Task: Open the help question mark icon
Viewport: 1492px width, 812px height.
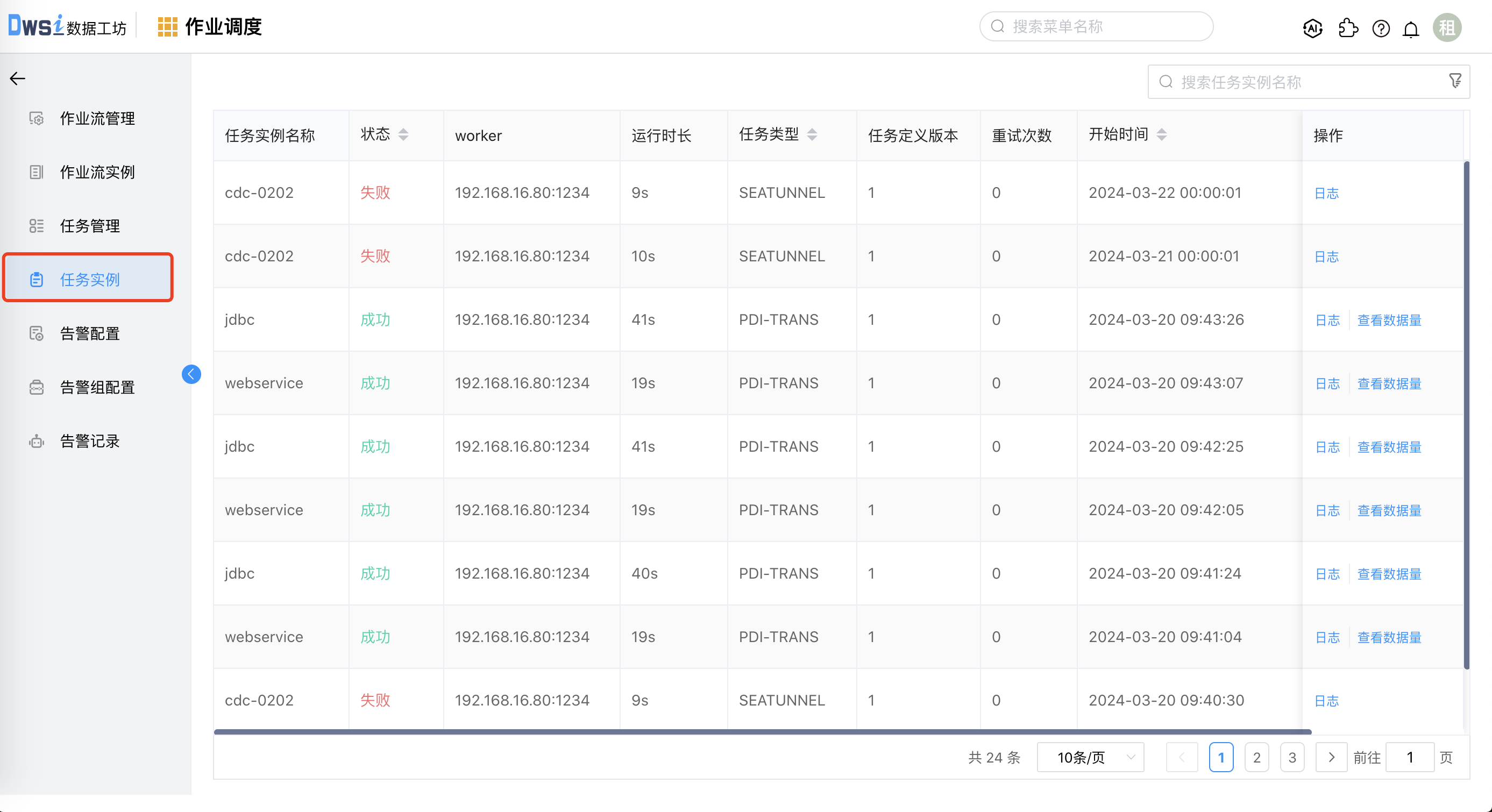Action: pos(1381,29)
